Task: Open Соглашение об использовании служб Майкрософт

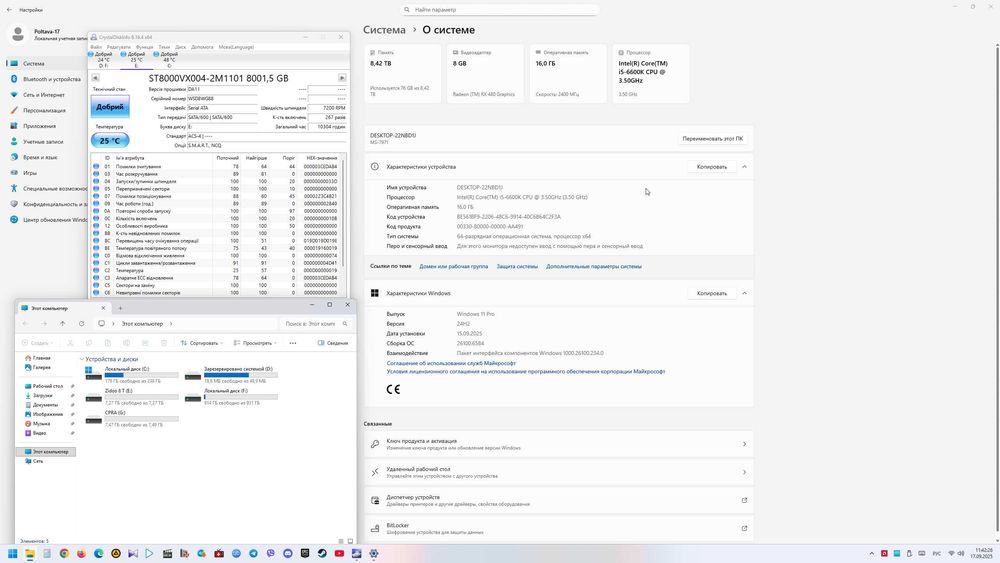Action: pos(451,363)
